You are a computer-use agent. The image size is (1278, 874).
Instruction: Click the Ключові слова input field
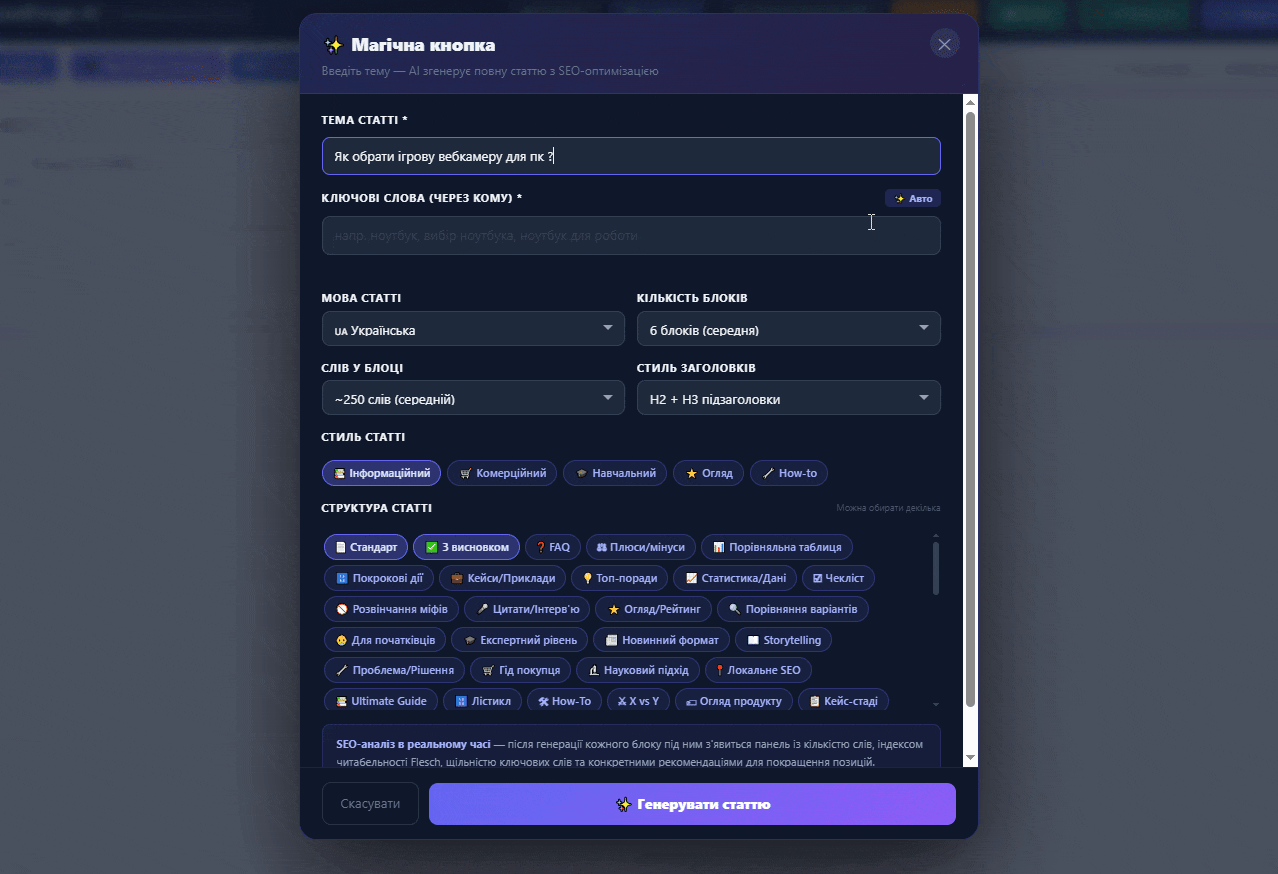[x=631, y=235]
